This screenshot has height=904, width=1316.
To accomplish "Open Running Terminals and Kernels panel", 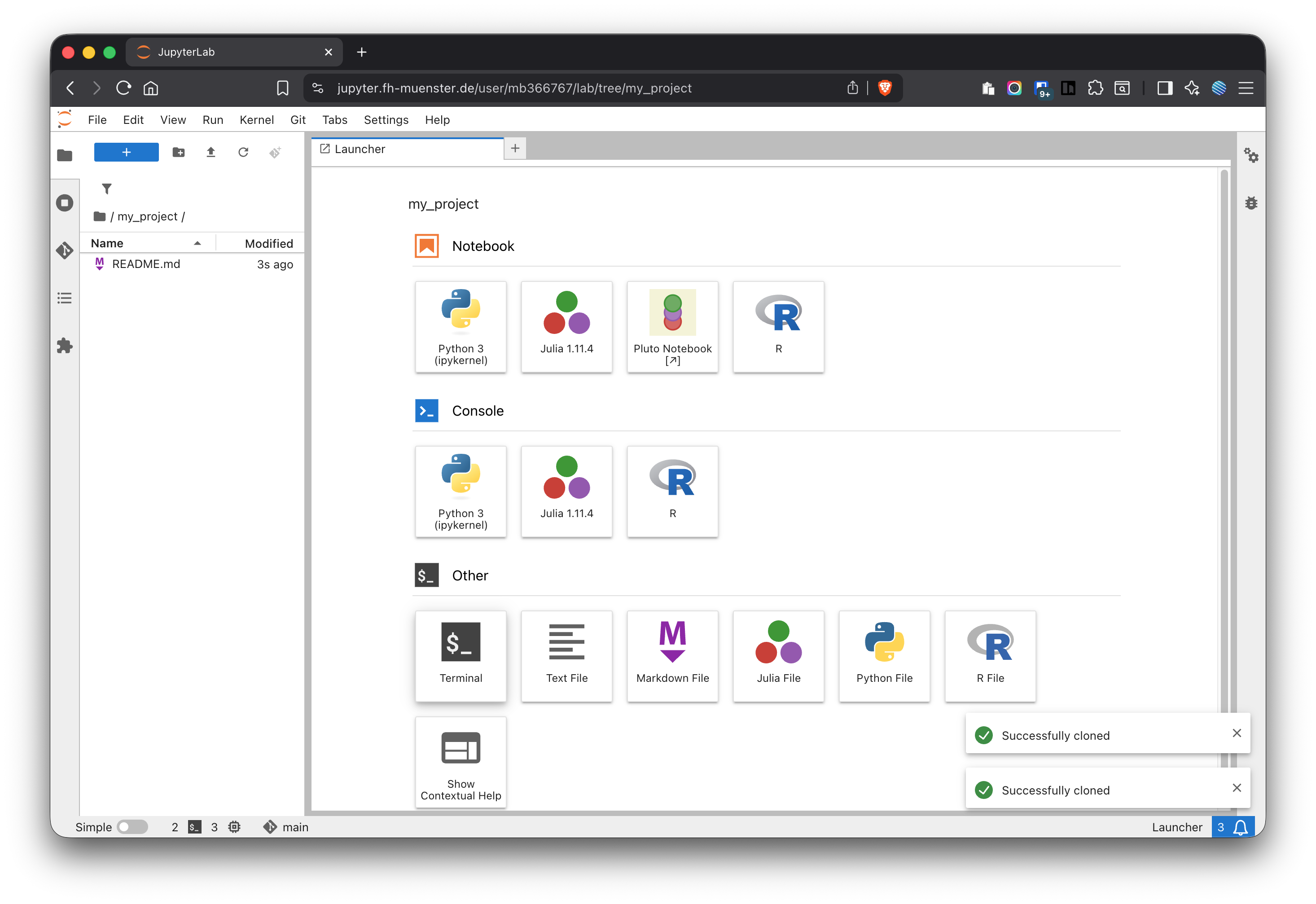I will [x=65, y=203].
